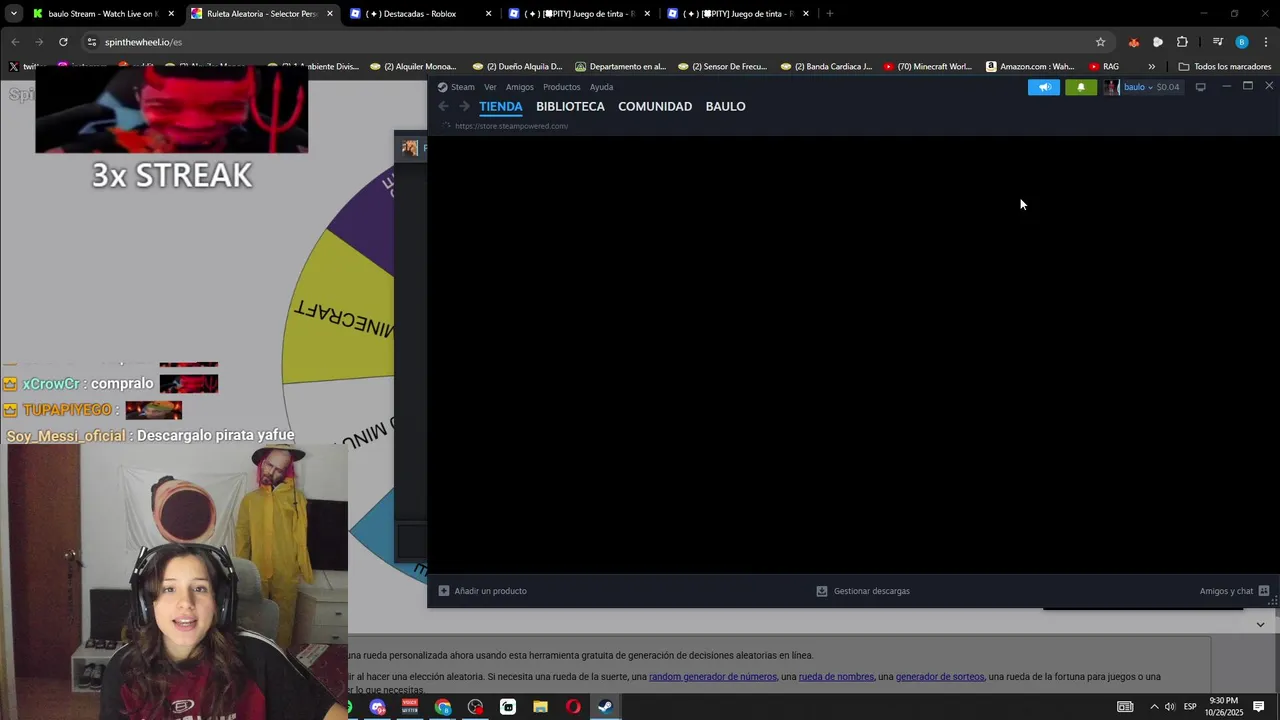Open the (70) Minecraft Worl... bookmark
This screenshot has width=1280, height=720.
point(928,67)
